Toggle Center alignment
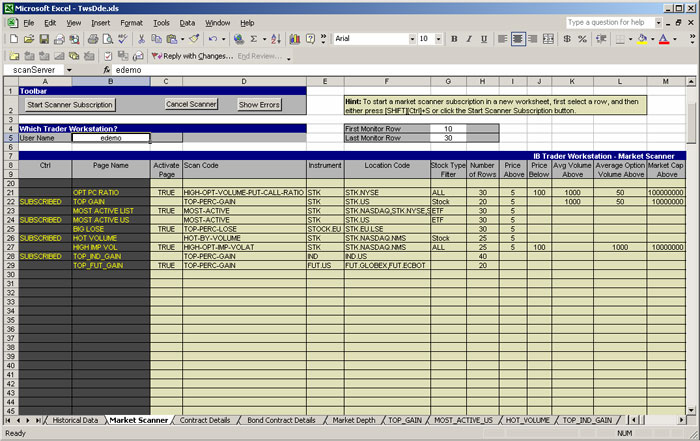 click(x=518, y=39)
